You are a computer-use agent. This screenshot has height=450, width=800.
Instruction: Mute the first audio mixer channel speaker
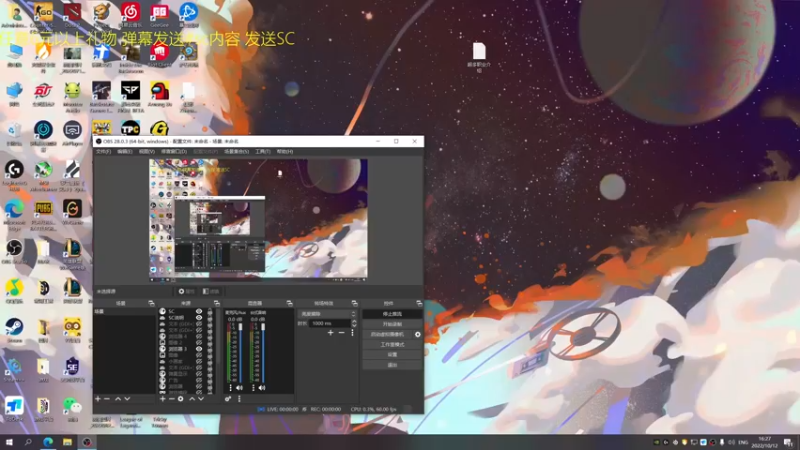(x=239, y=388)
